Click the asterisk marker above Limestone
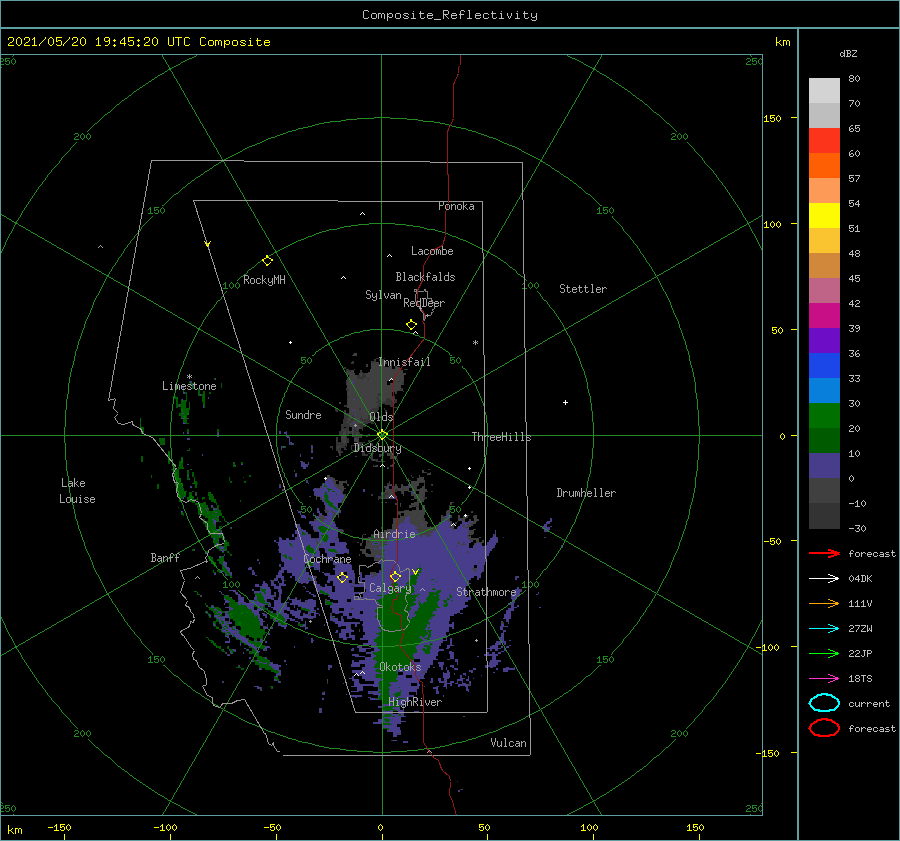900x841 pixels. (189, 377)
